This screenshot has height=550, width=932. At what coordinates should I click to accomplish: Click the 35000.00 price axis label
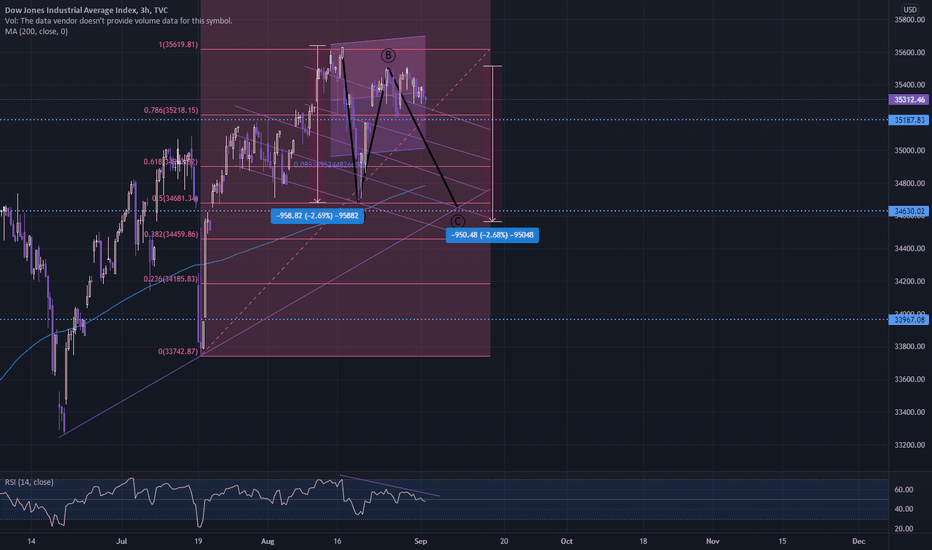click(x=909, y=151)
